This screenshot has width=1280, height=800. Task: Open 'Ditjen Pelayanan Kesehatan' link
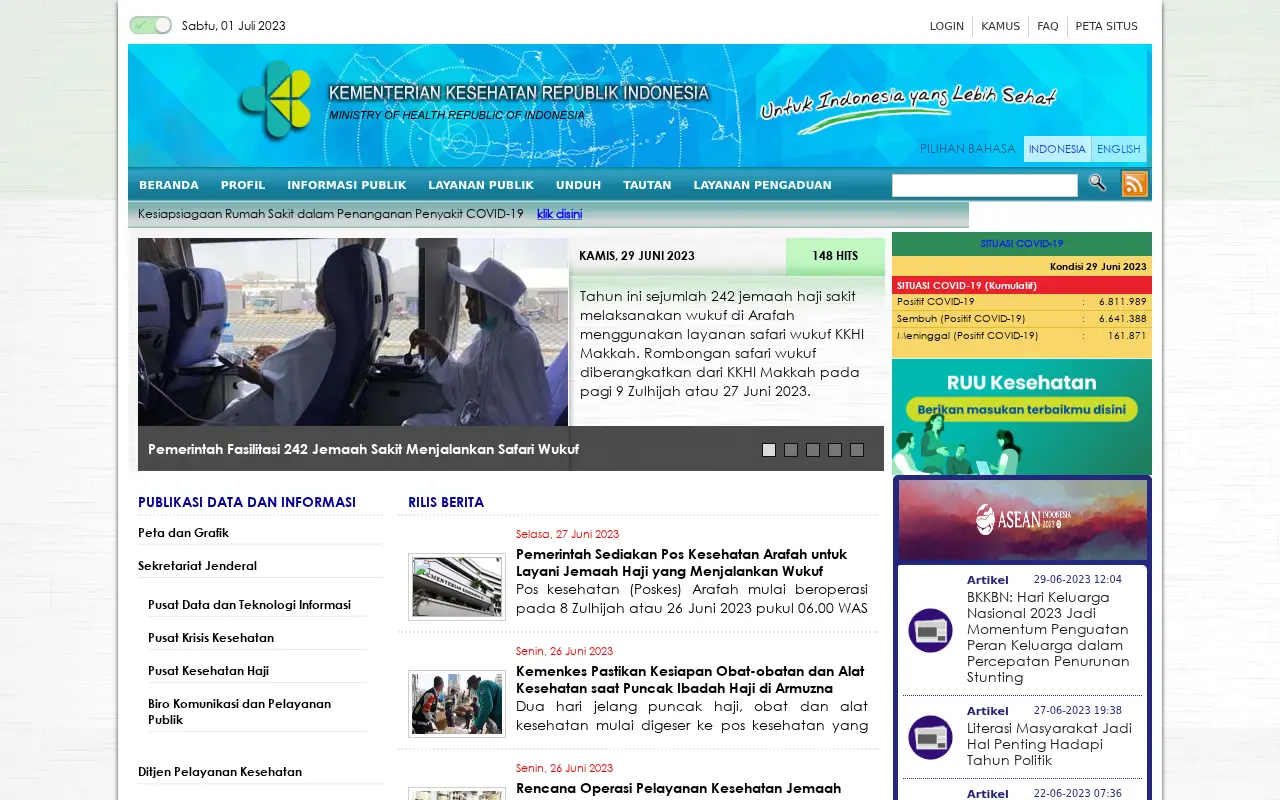(220, 772)
